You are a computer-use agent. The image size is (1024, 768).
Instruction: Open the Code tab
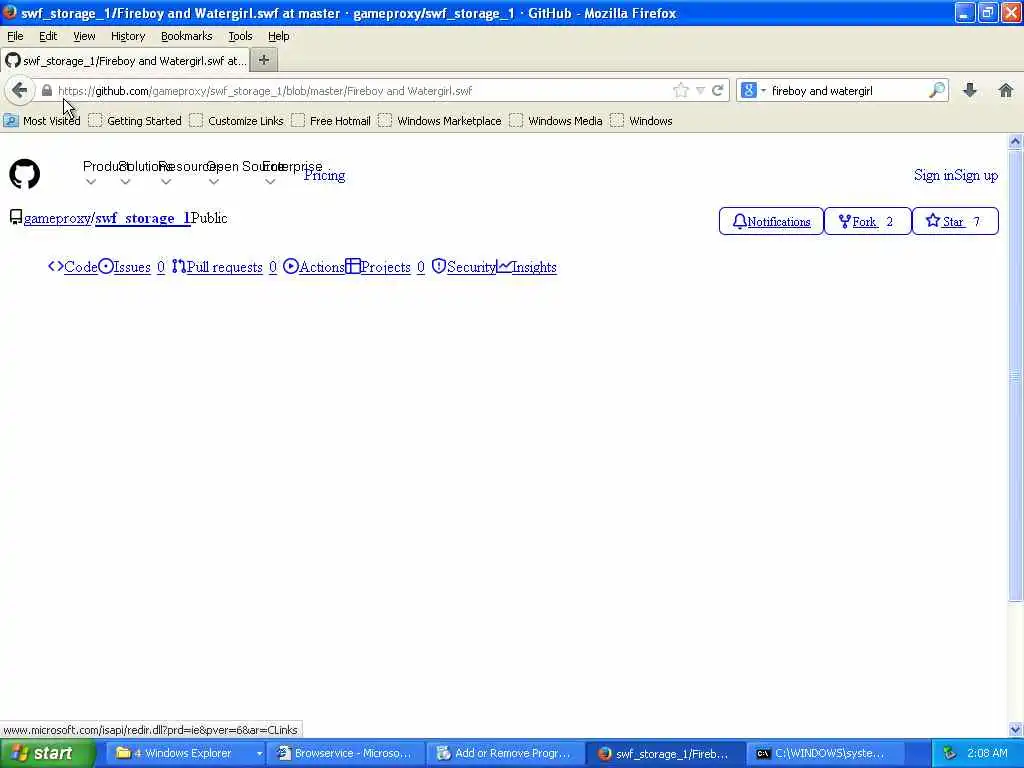73,267
